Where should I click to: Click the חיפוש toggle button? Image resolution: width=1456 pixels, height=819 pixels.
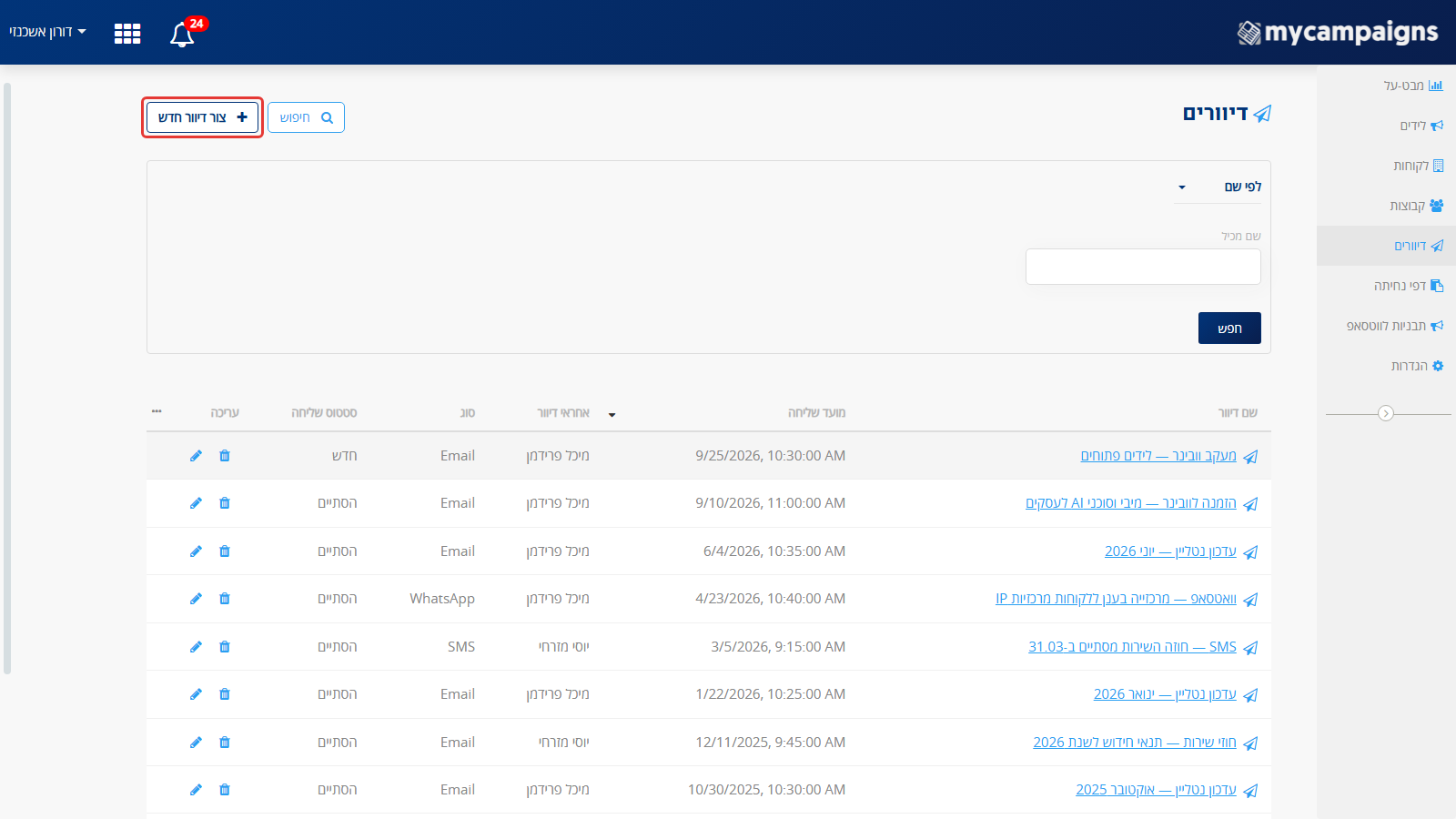(306, 117)
